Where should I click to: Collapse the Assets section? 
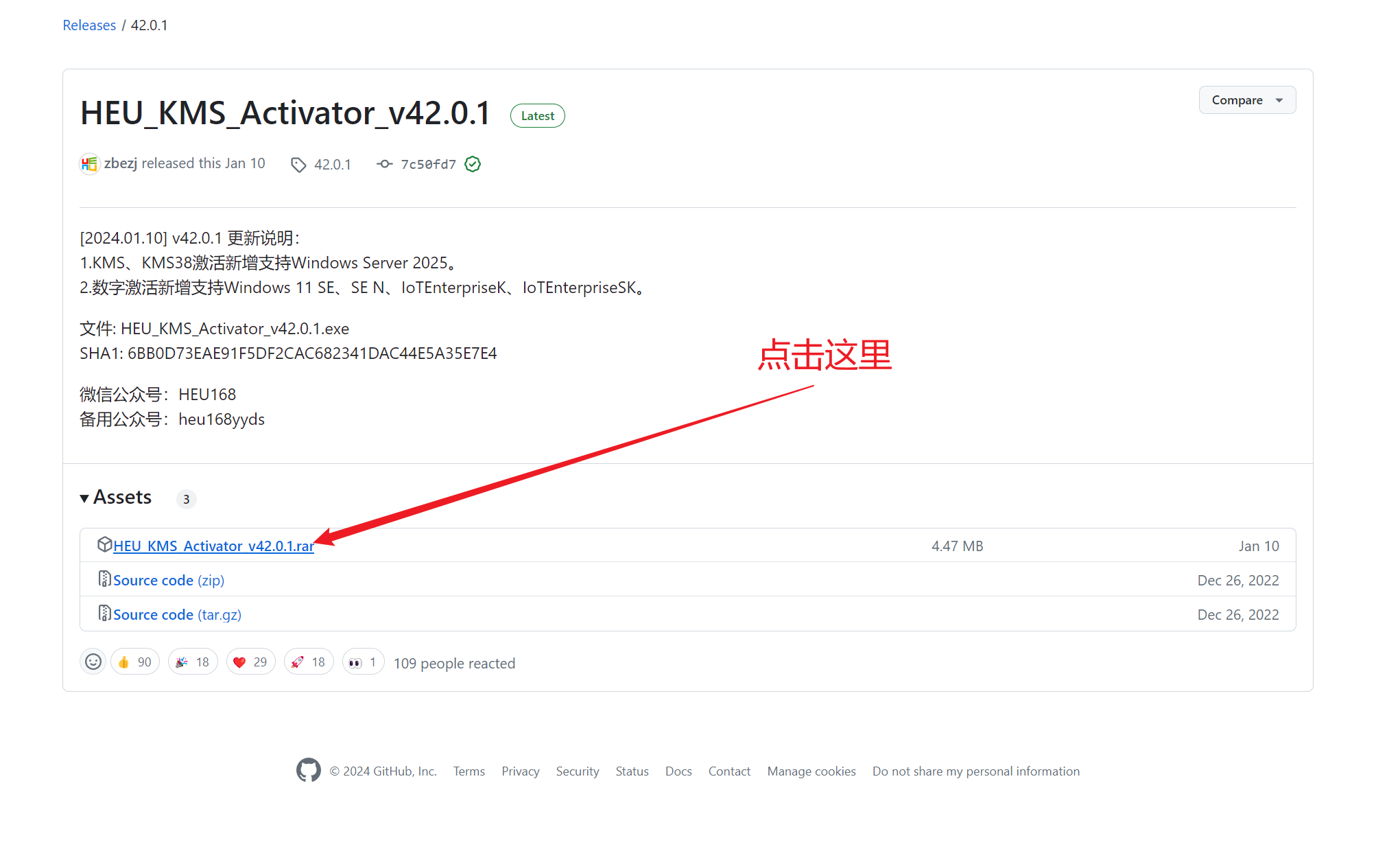pos(116,498)
